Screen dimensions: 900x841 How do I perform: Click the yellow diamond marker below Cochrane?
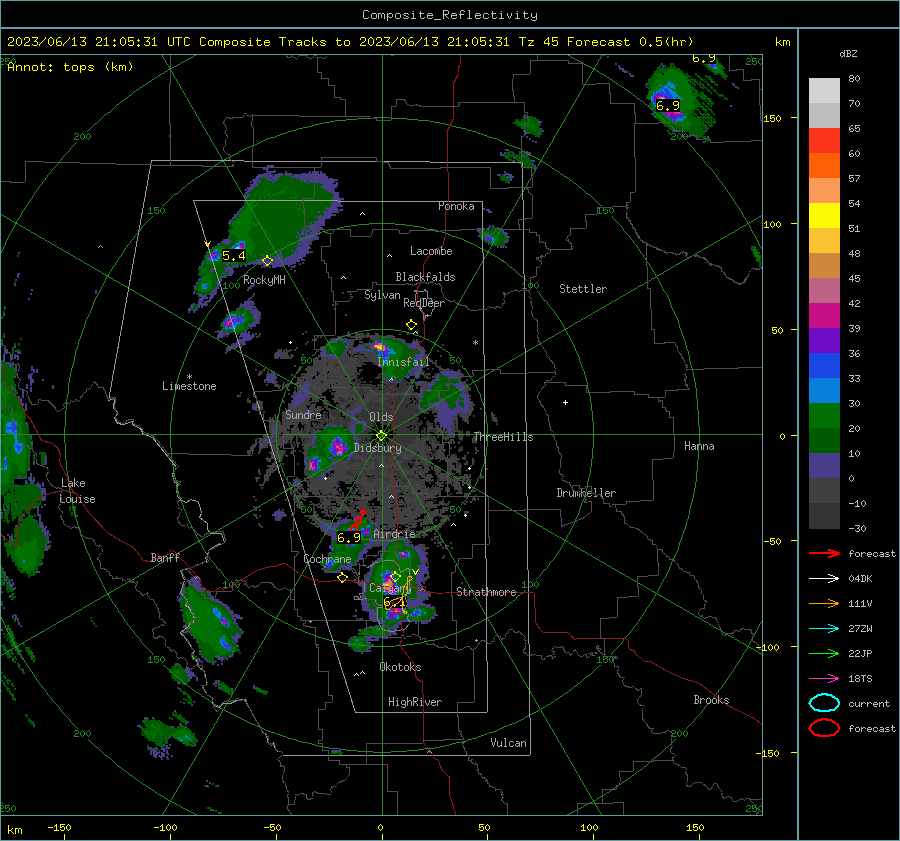pyautogui.click(x=343, y=577)
